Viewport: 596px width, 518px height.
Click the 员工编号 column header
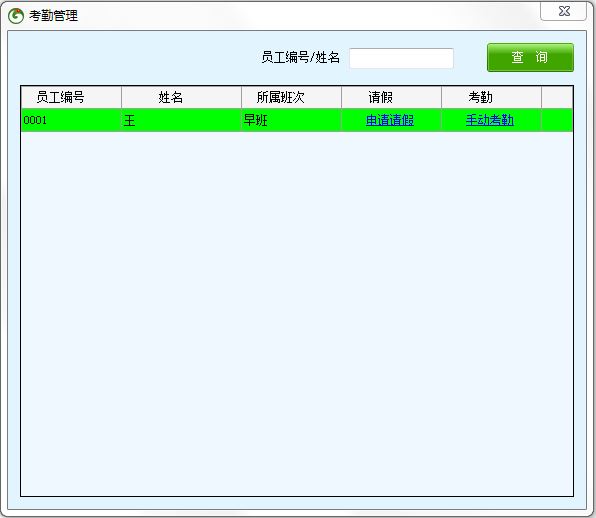click(x=71, y=97)
